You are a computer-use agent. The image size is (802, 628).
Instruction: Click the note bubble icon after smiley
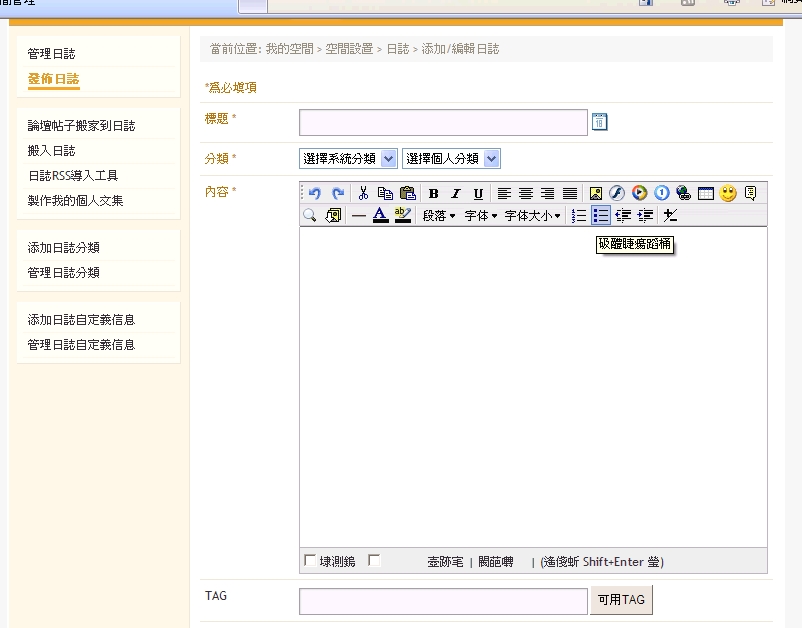coord(750,193)
